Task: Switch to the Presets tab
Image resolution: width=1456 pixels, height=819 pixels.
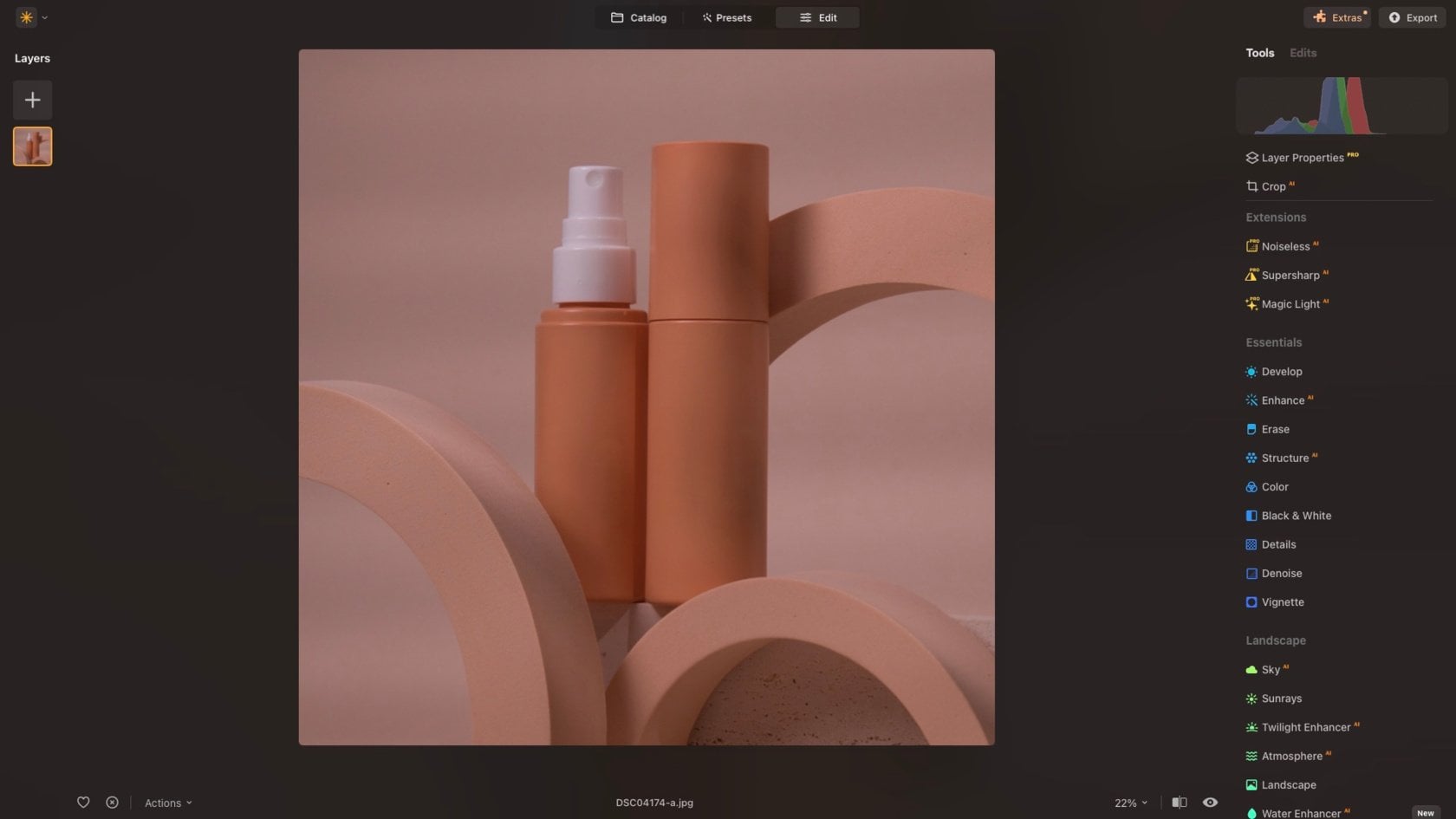Action: (726, 17)
